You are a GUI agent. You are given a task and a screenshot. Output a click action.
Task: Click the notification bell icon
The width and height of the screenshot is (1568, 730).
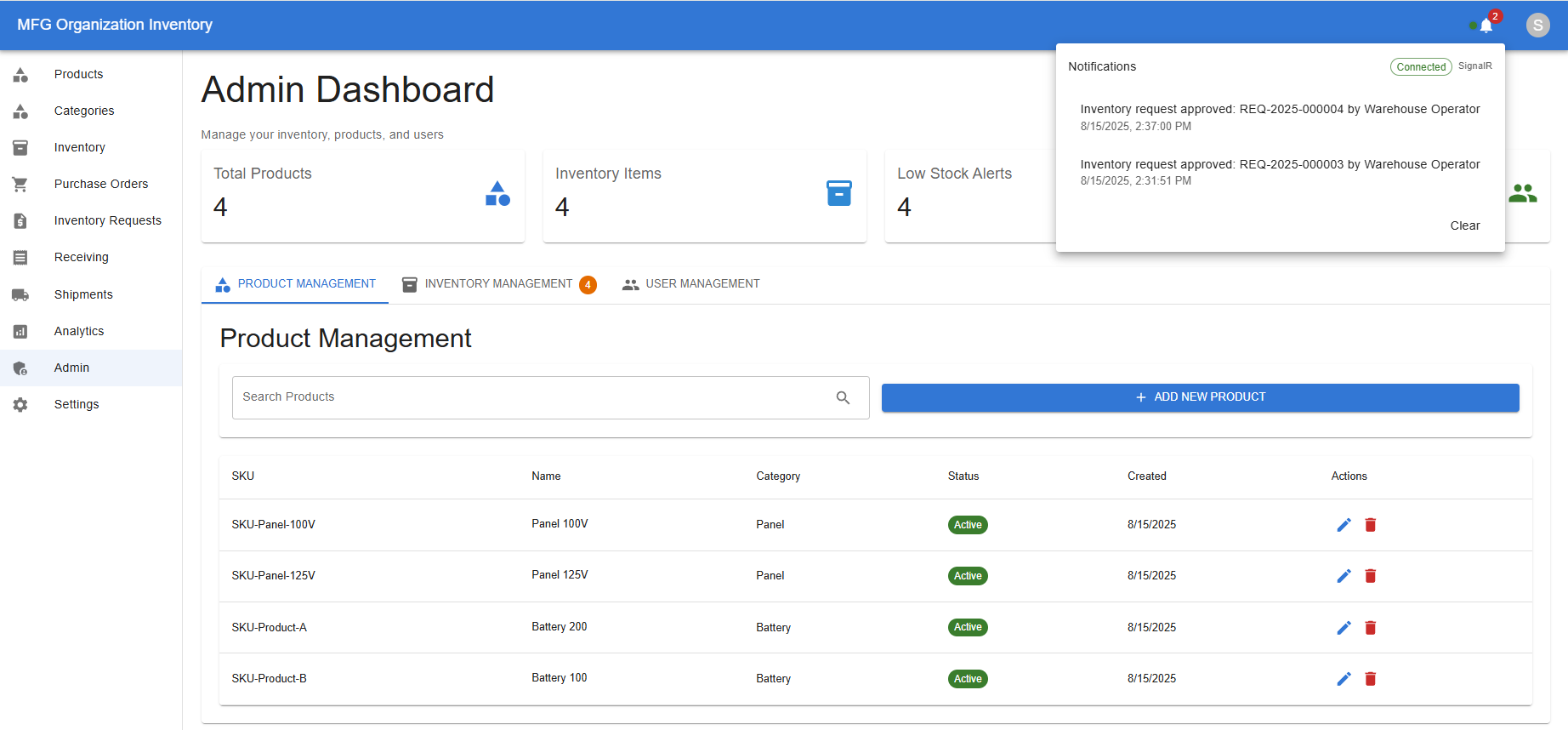point(1486,26)
